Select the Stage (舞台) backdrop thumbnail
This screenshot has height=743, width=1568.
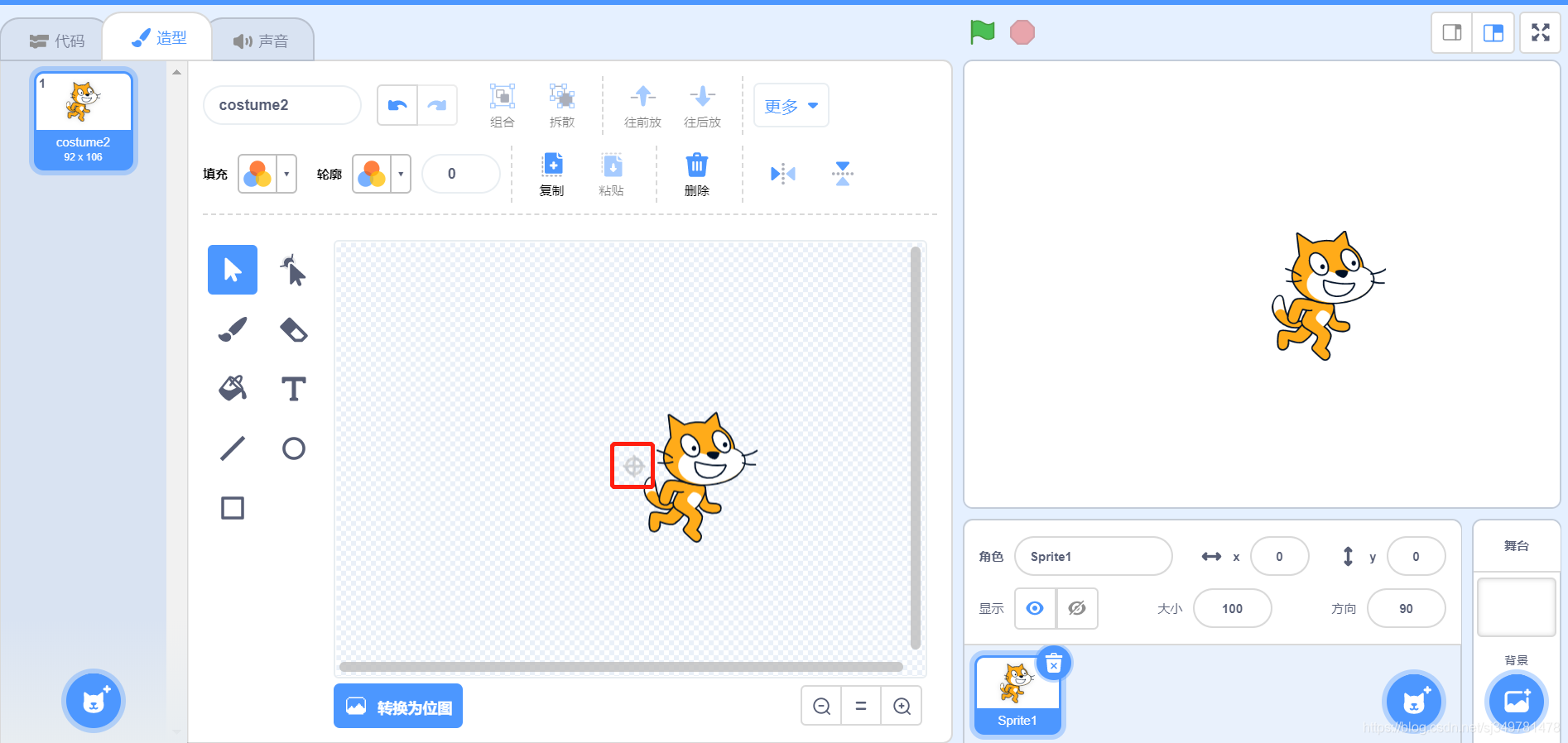[x=1517, y=607]
